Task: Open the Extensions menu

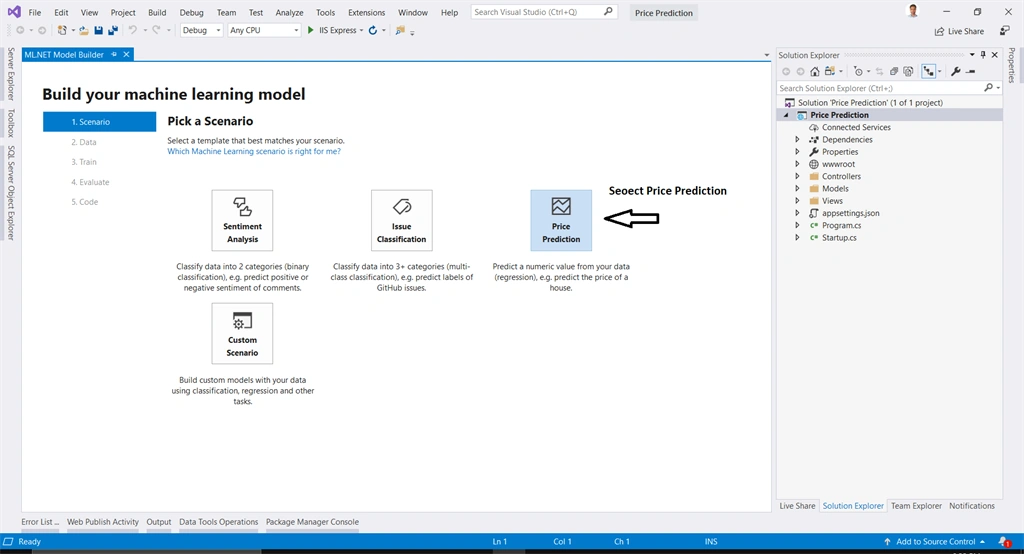Action: [366, 12]
